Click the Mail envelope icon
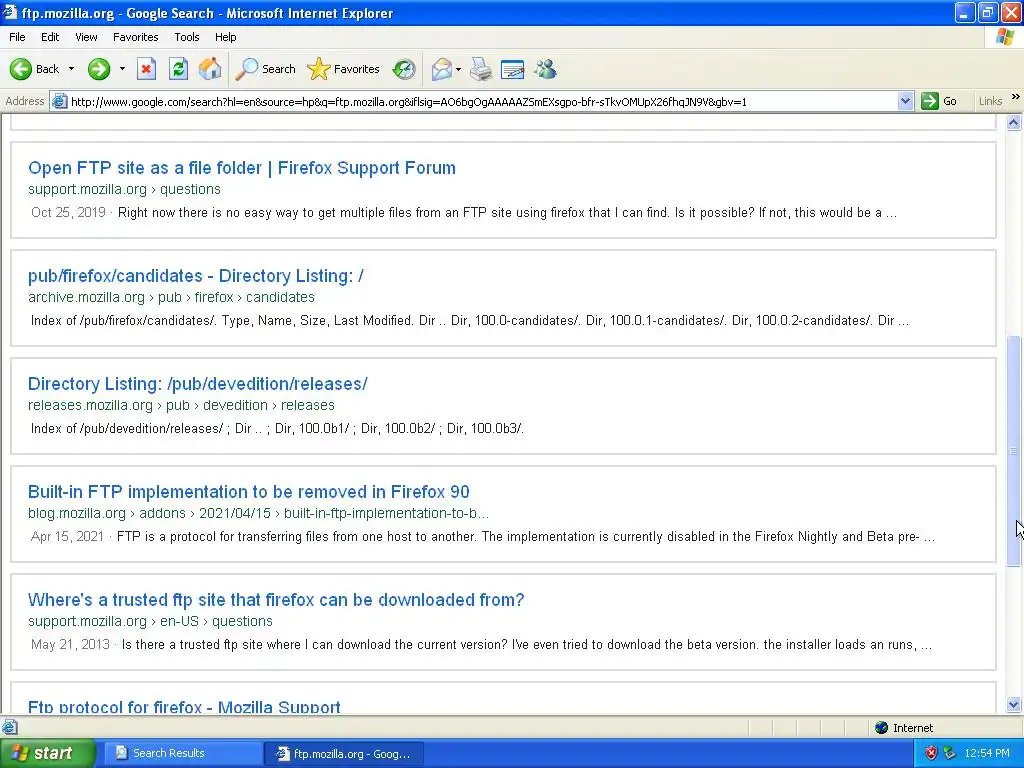Viewport: 1024px width, 768px height. 441,69
